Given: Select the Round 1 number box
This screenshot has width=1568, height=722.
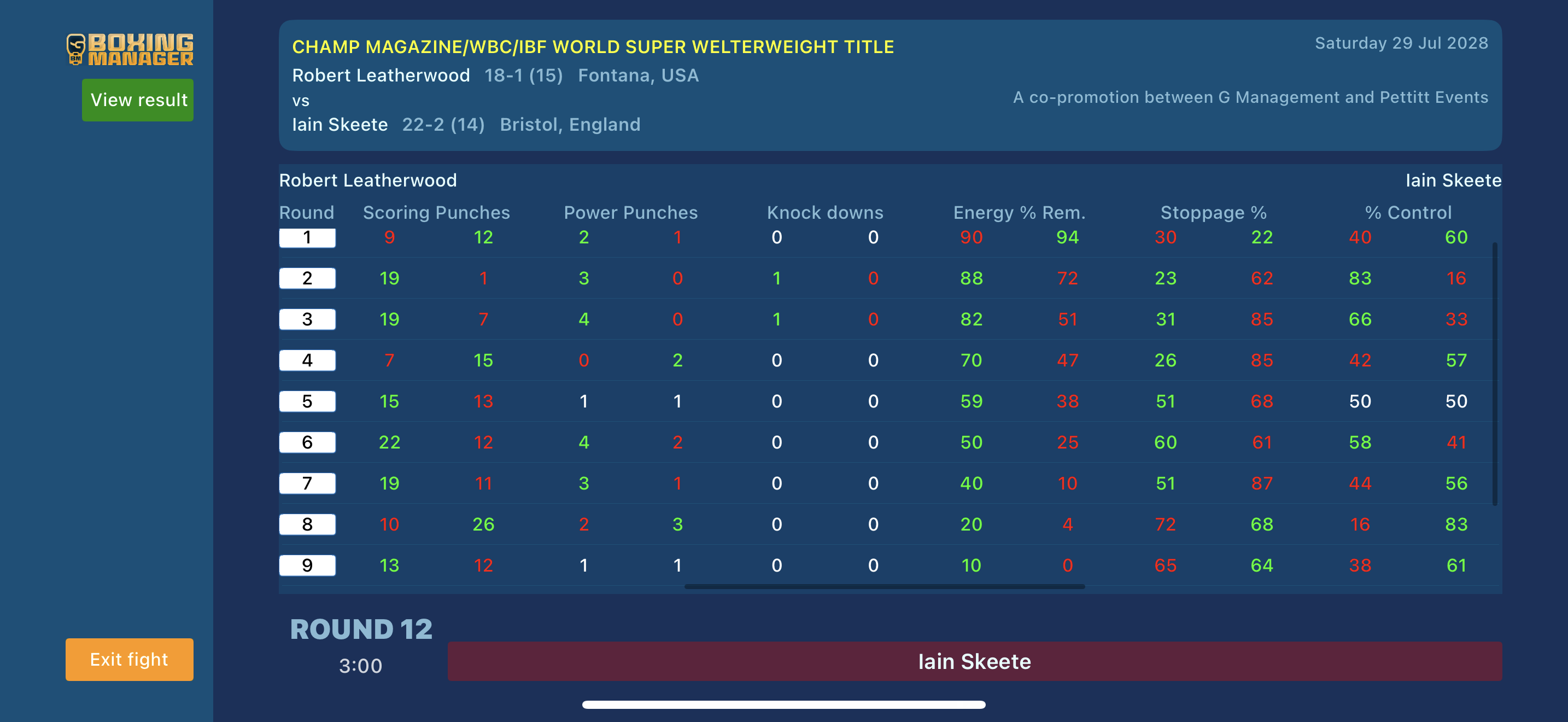Looking at the screenshot, I should point(307,237).
